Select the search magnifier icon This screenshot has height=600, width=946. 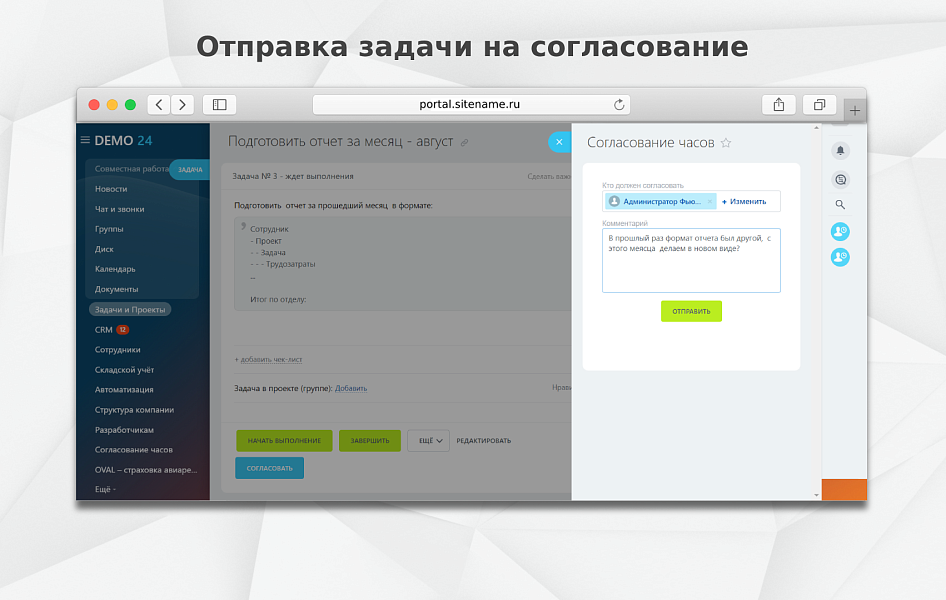(x=840, y=204)
